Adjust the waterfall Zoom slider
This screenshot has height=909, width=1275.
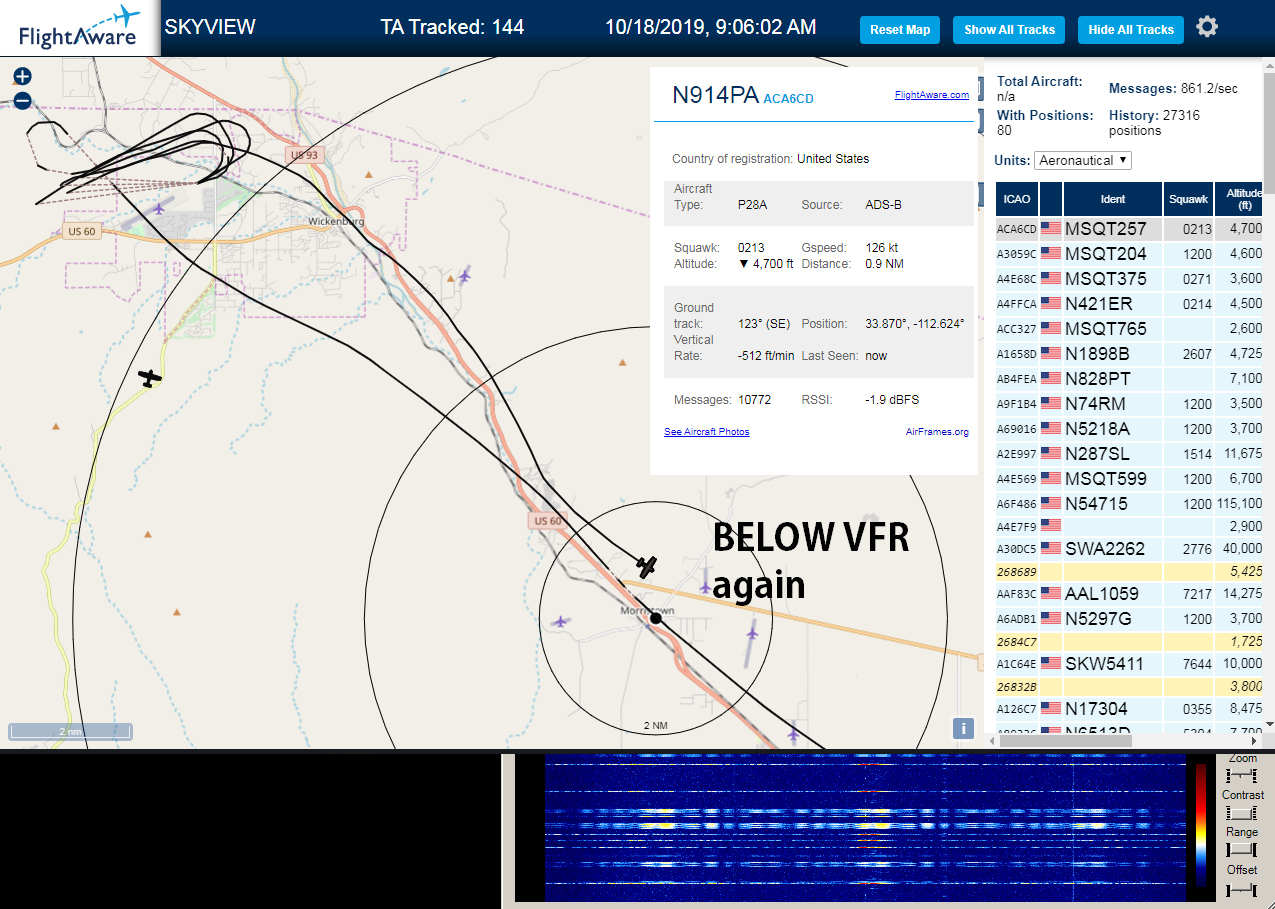[1242, 776]
